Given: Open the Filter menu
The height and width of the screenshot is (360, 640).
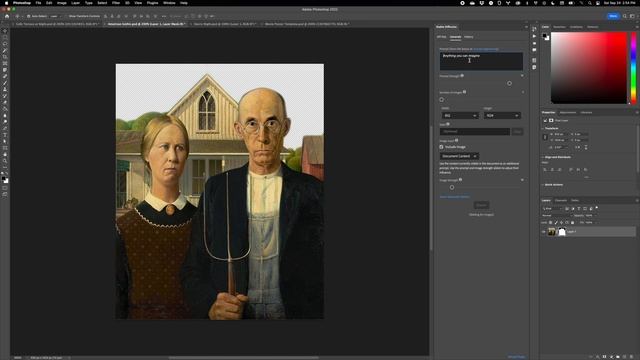Looking at the screenshot, I should [x=116, y=3].
